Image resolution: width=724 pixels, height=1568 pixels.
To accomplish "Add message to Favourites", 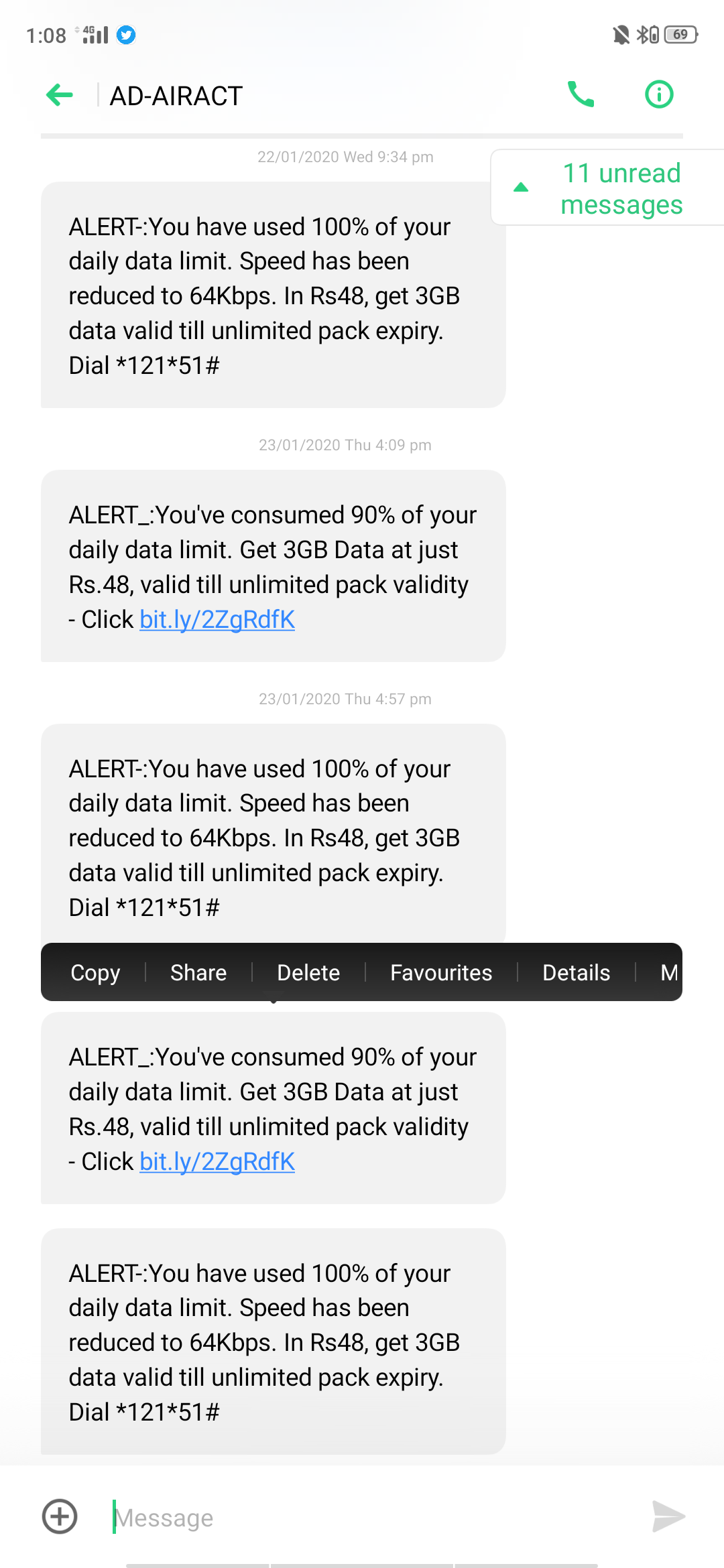I will [441, 972].
